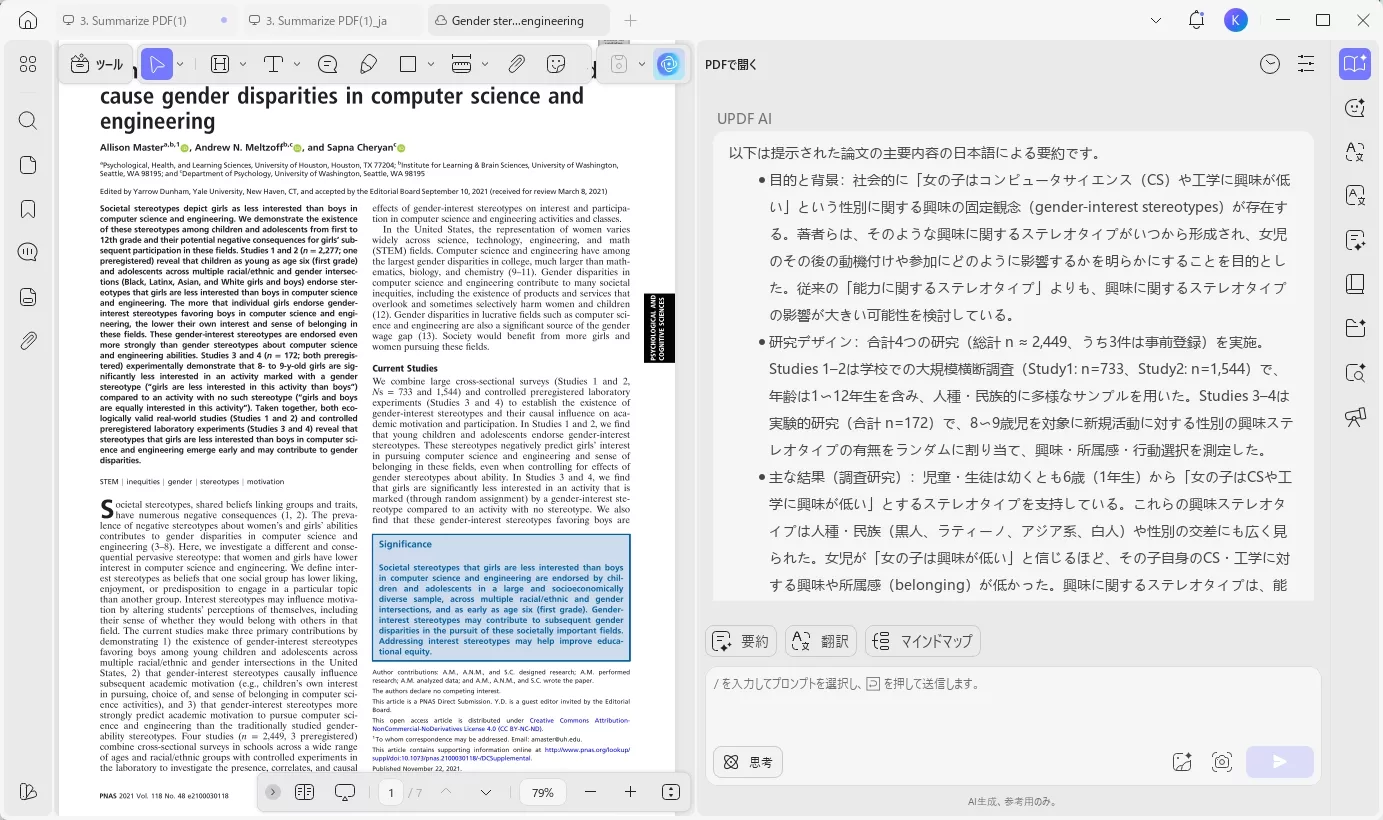Toggle the selection arrow tool active state
The height and width of the screenshot is (820, 1383).
coord(157,63)
